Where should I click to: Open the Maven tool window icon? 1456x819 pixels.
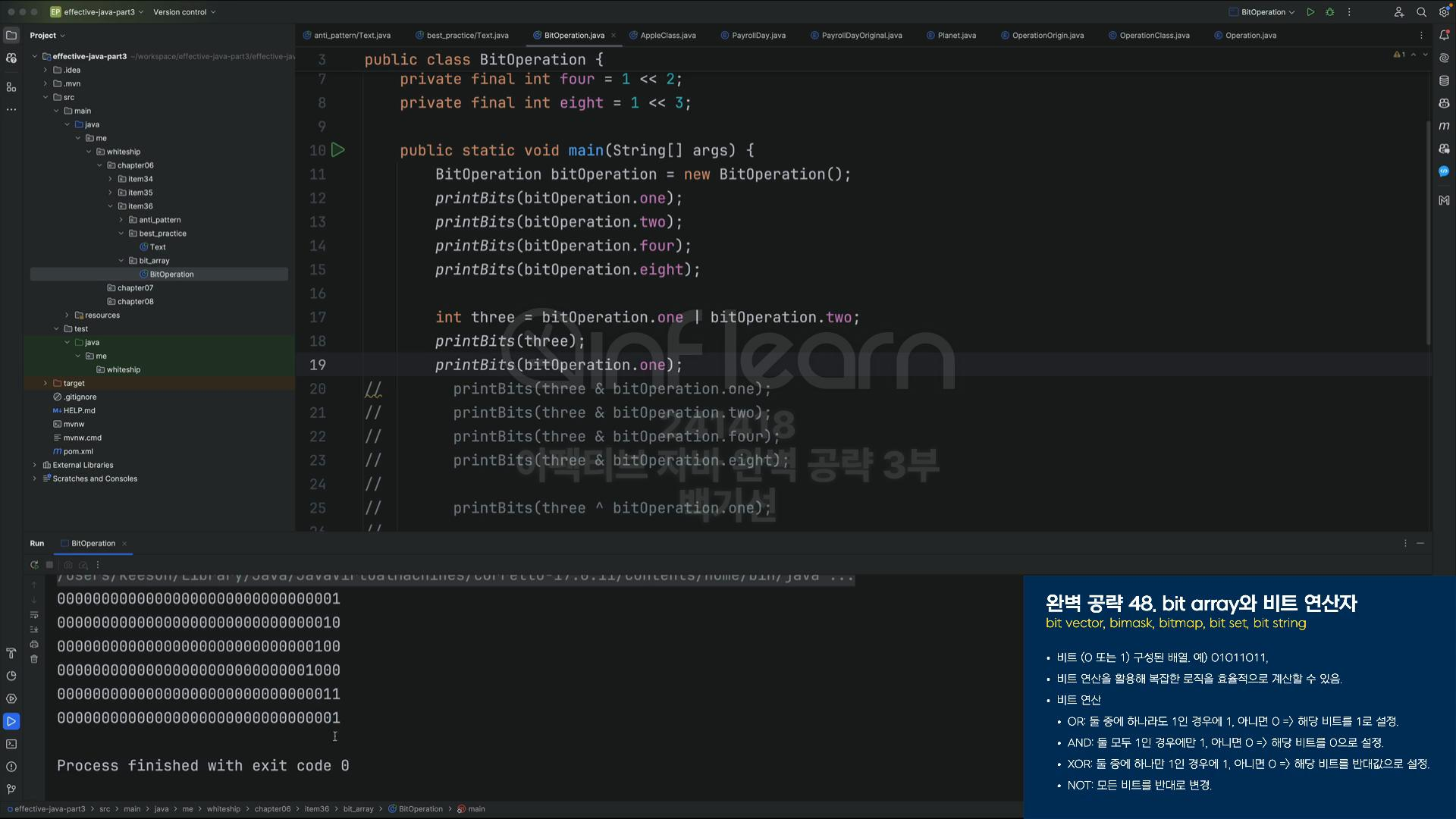1444,126
